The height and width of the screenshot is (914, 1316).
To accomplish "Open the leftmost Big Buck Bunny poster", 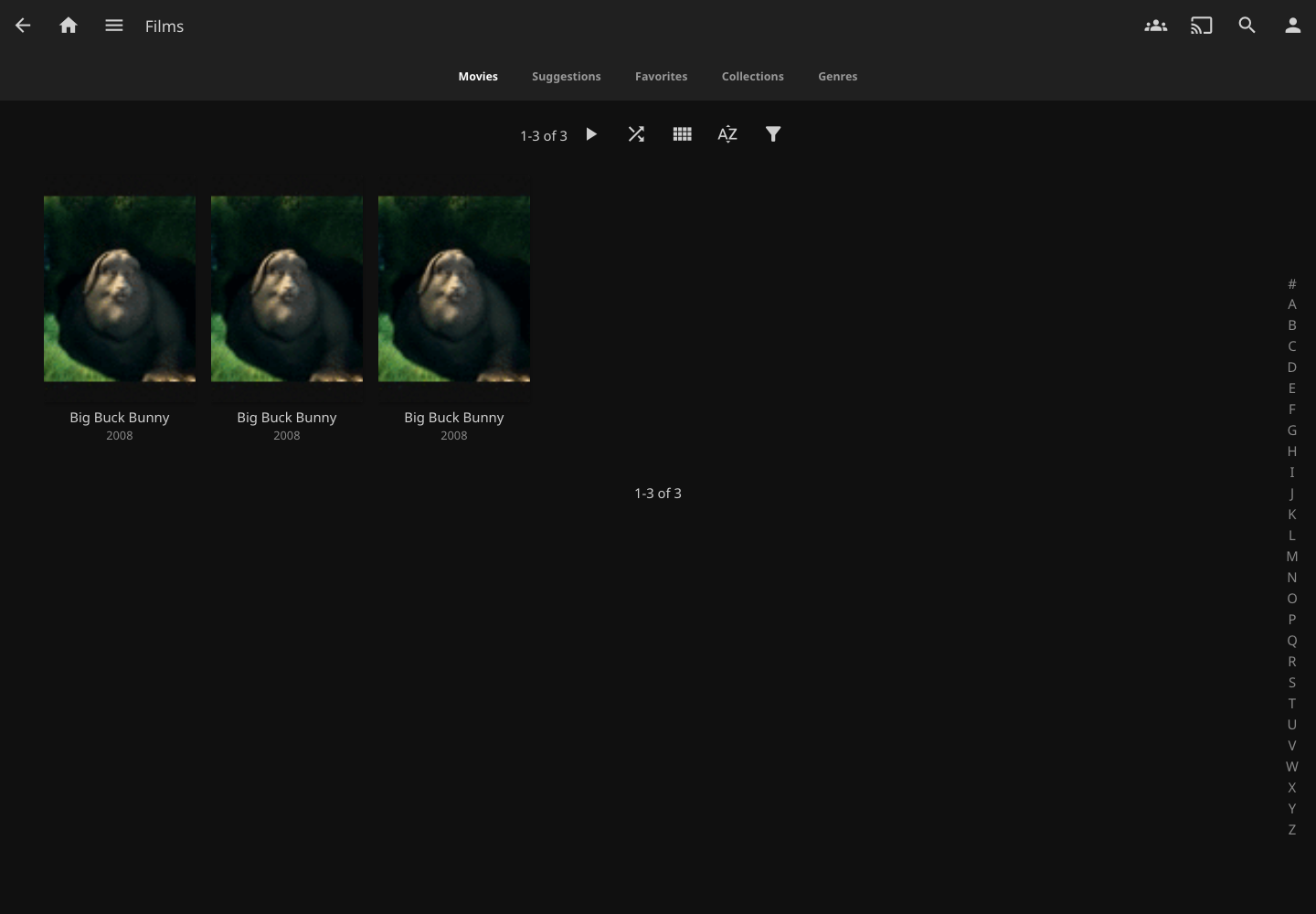I will point(120,289).
